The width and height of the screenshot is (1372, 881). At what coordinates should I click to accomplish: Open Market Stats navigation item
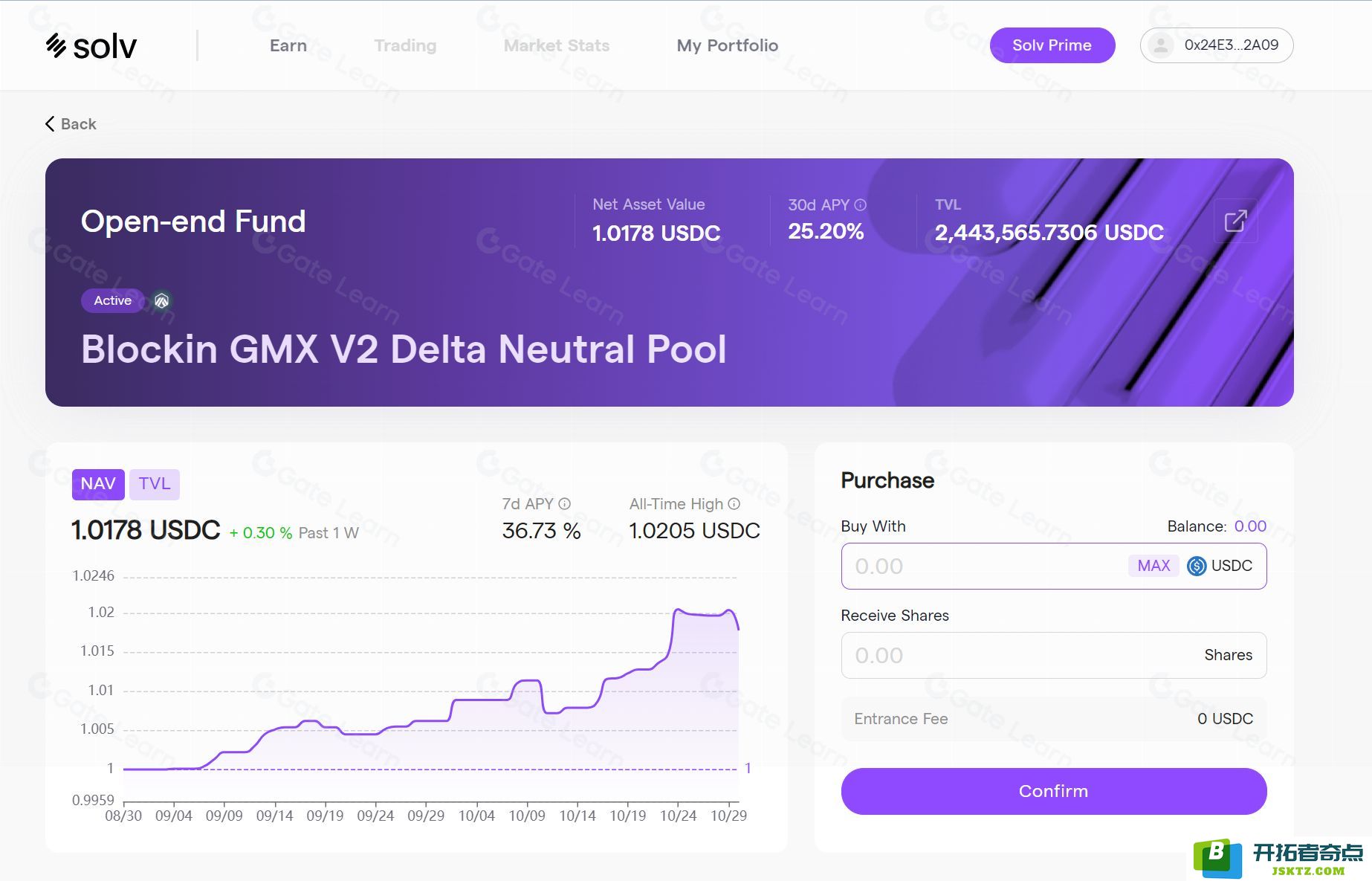(x=556, y=45)
